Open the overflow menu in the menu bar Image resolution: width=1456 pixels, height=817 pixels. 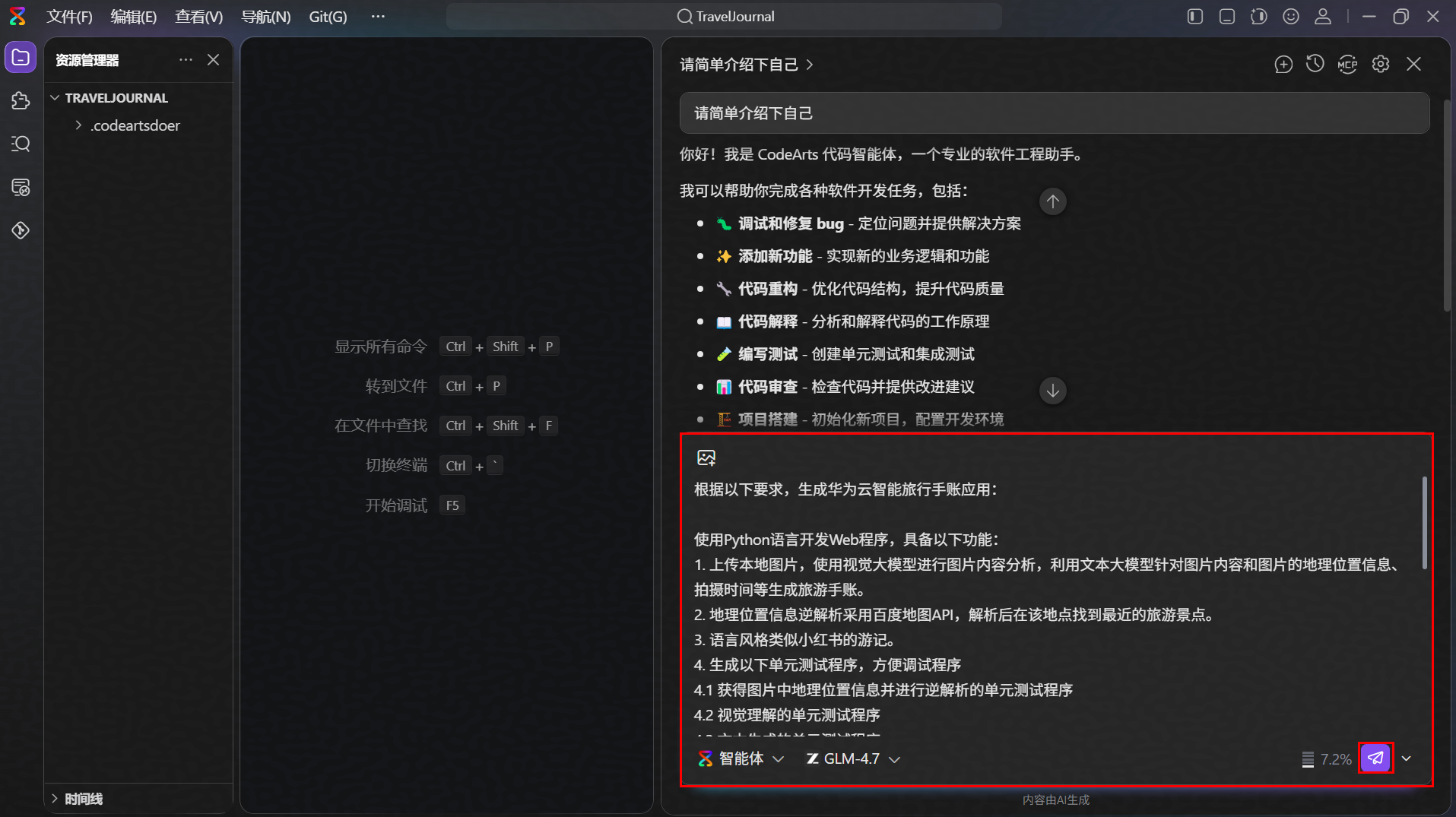[378, 16]
